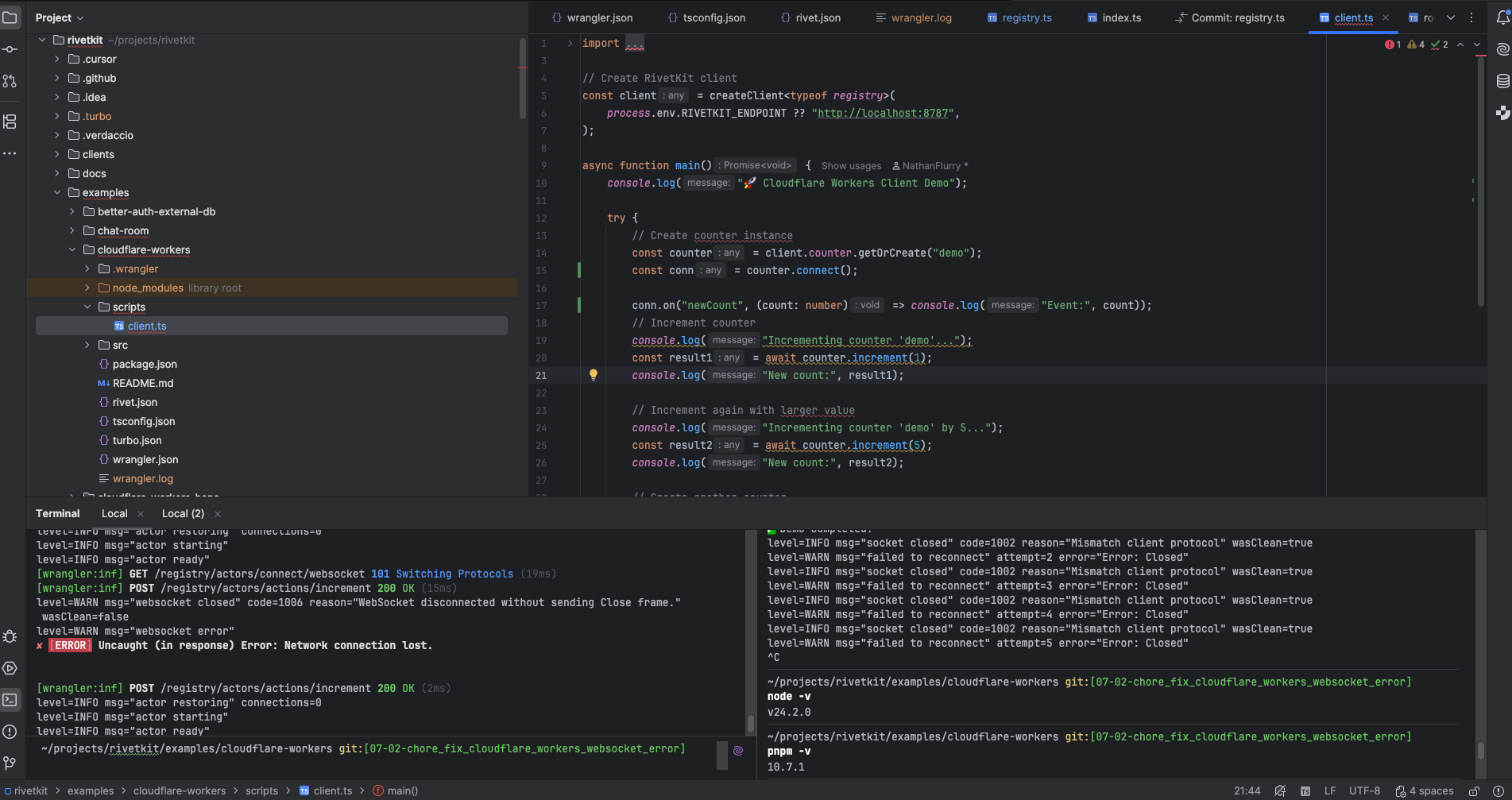This screenshot has width=1512, height=800.
Task: Click the lightbulb quick-fix icon on line 21
Action: tap(593, 375)
